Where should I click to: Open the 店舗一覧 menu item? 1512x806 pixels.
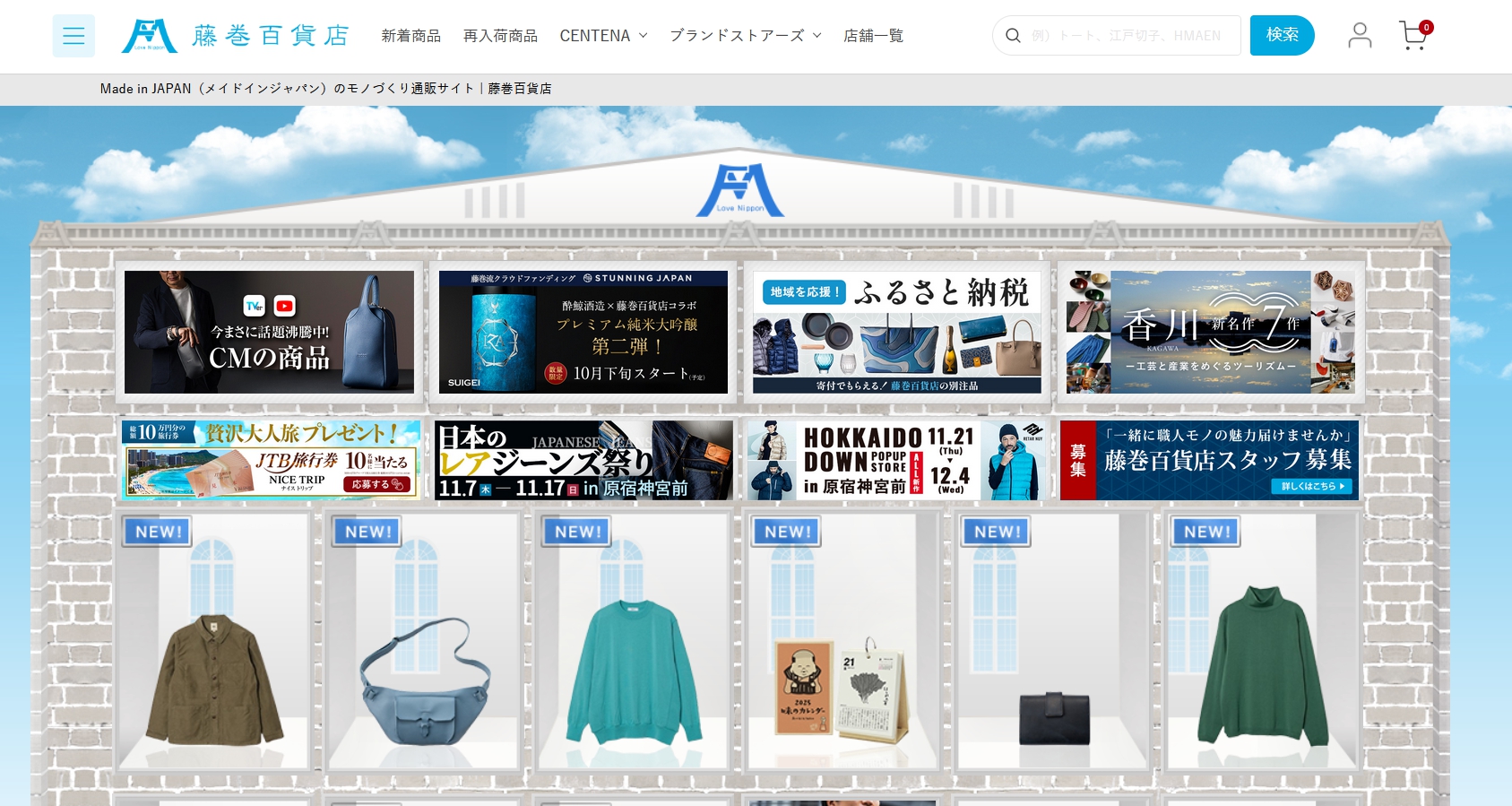(874, 36)
